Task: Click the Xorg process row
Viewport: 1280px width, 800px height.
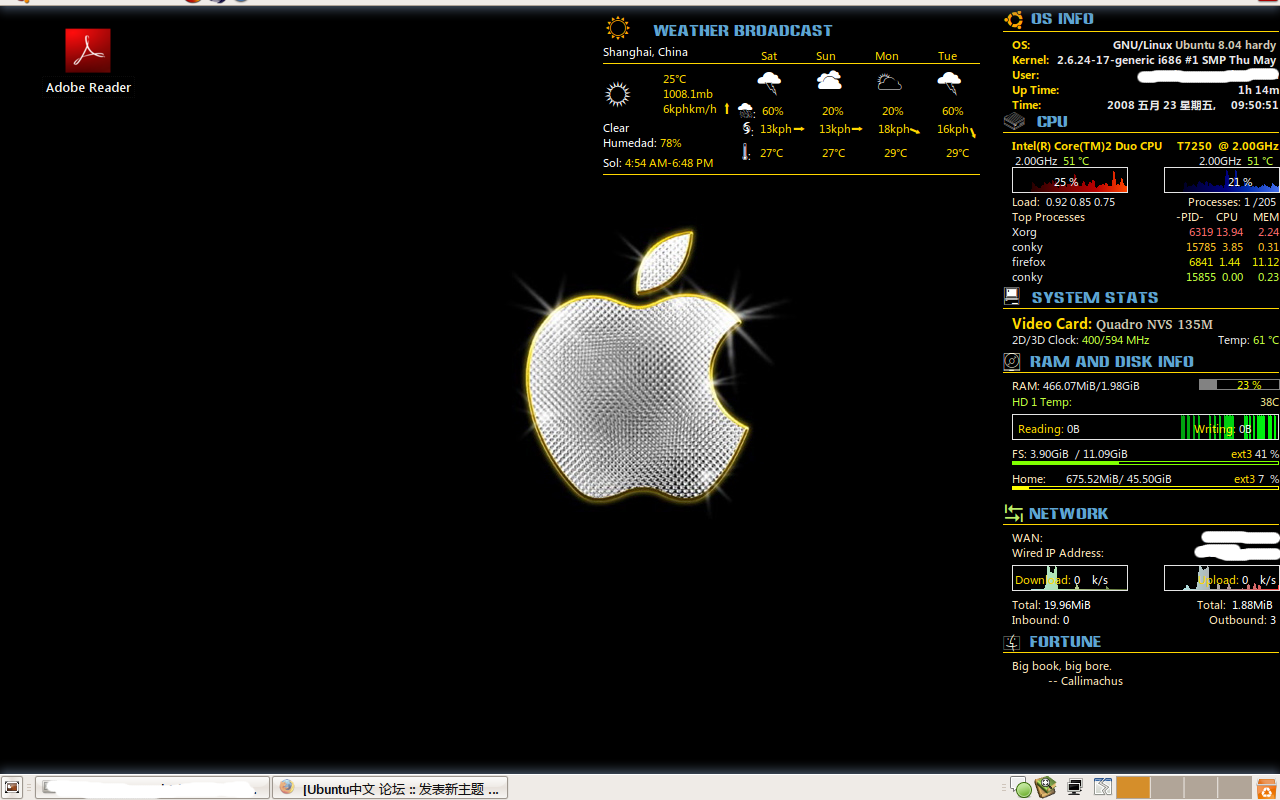Action: 1145,232
